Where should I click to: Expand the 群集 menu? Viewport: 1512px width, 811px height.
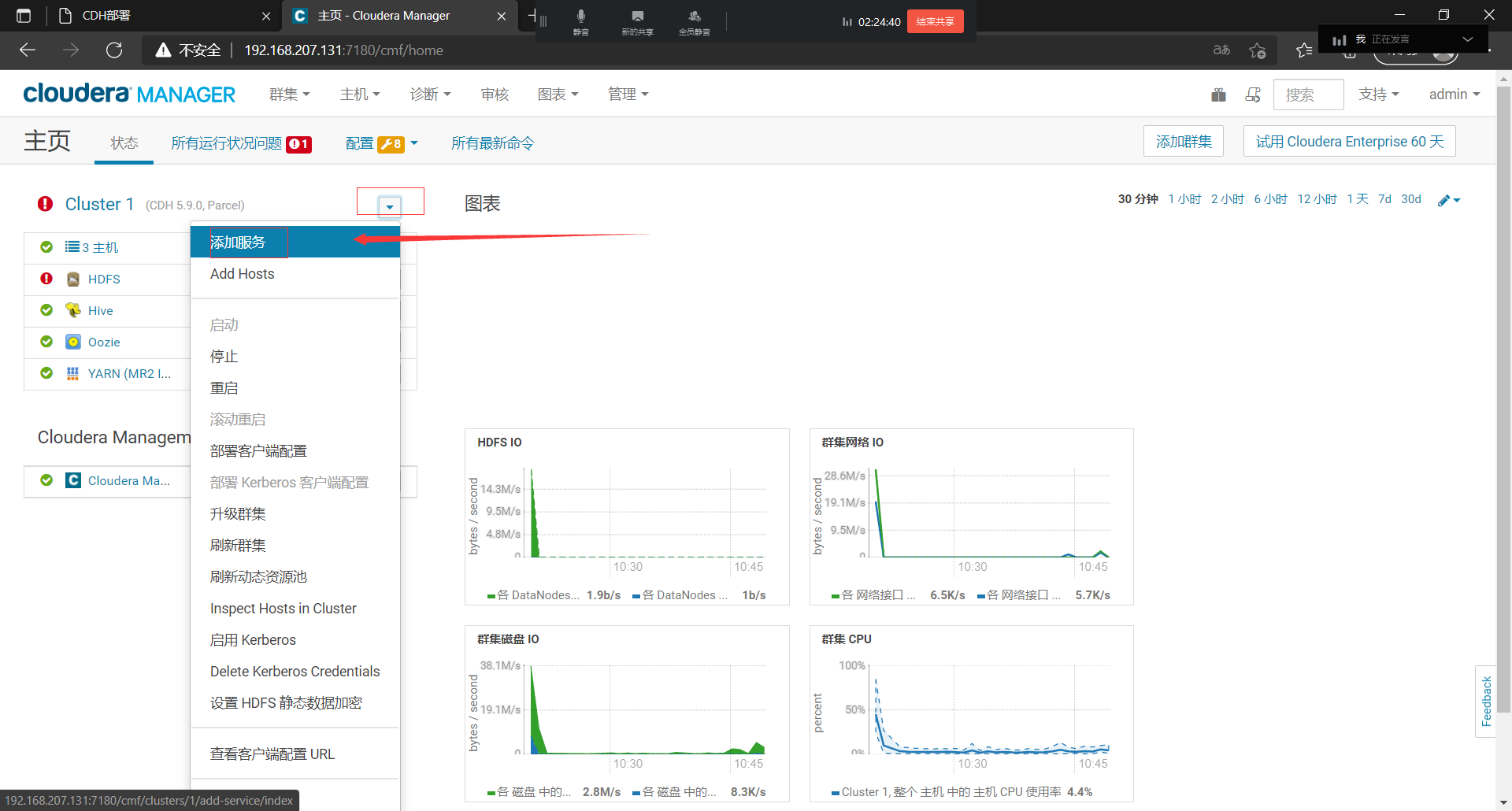coord(290,94)
